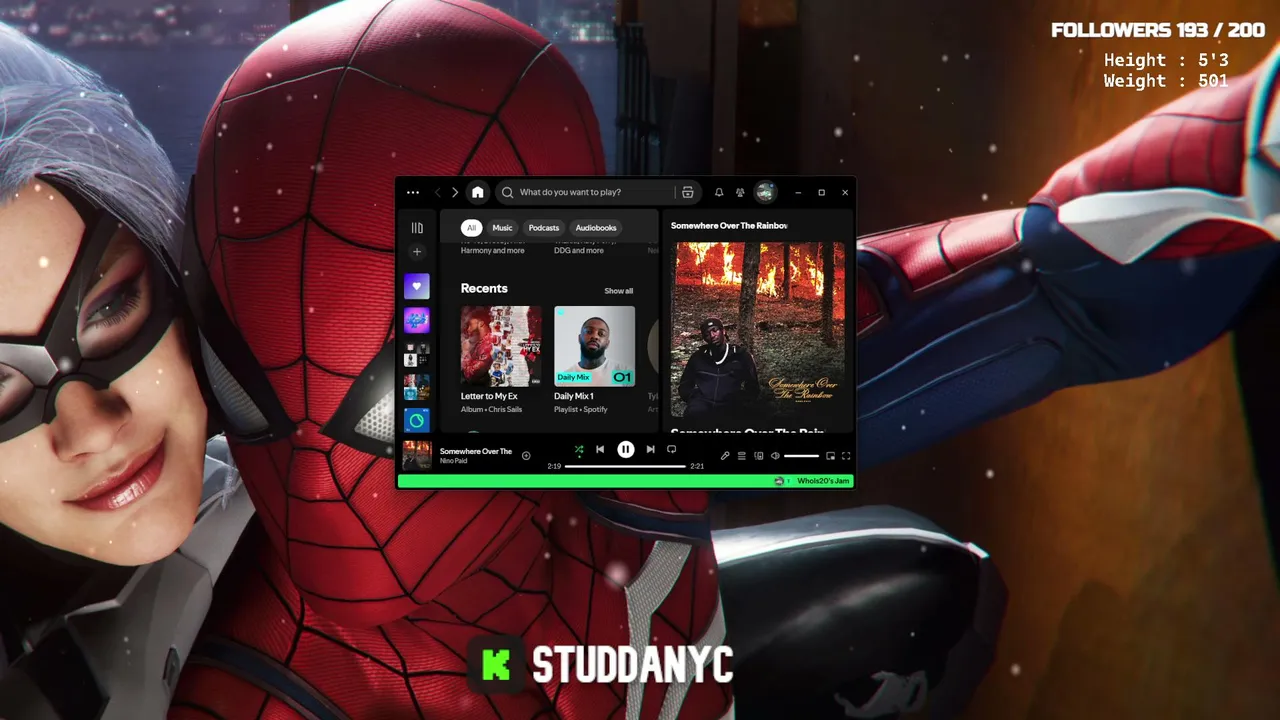The width and height of the screenshot is (1280, 720).
Task: Toggle repeat mode
Action: pos(672,450)
